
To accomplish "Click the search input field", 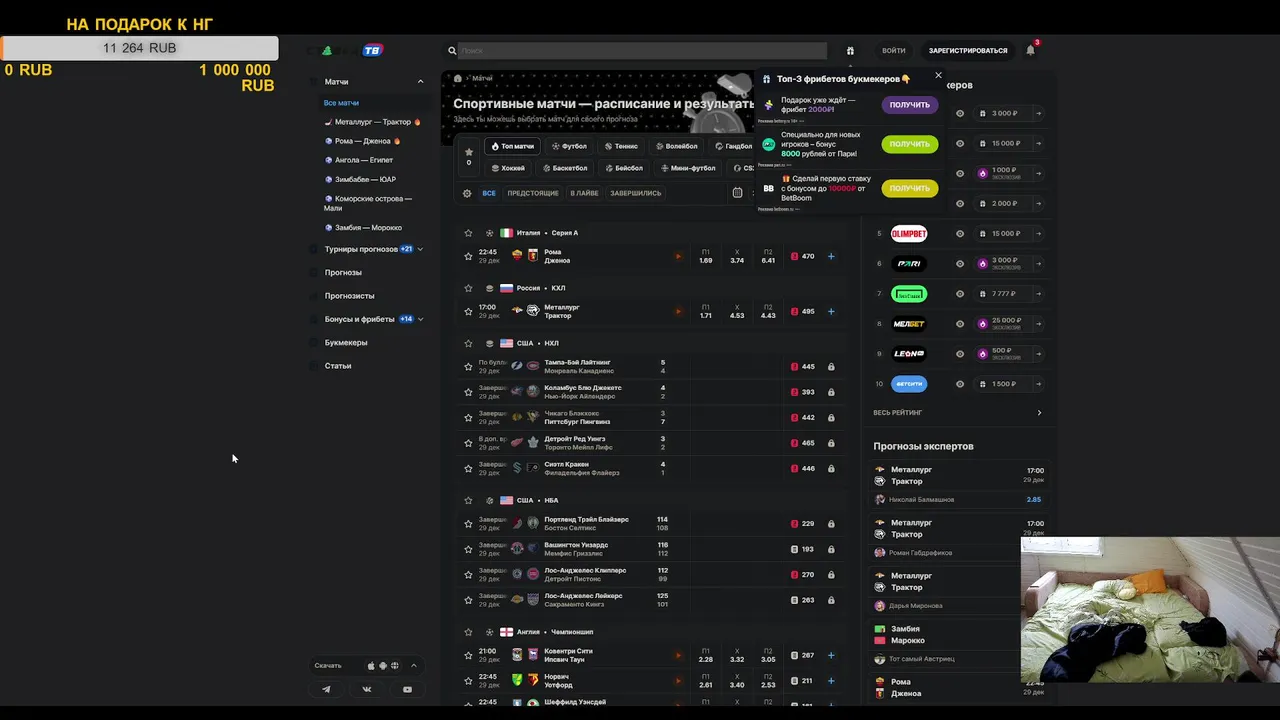I will [642, 50].
